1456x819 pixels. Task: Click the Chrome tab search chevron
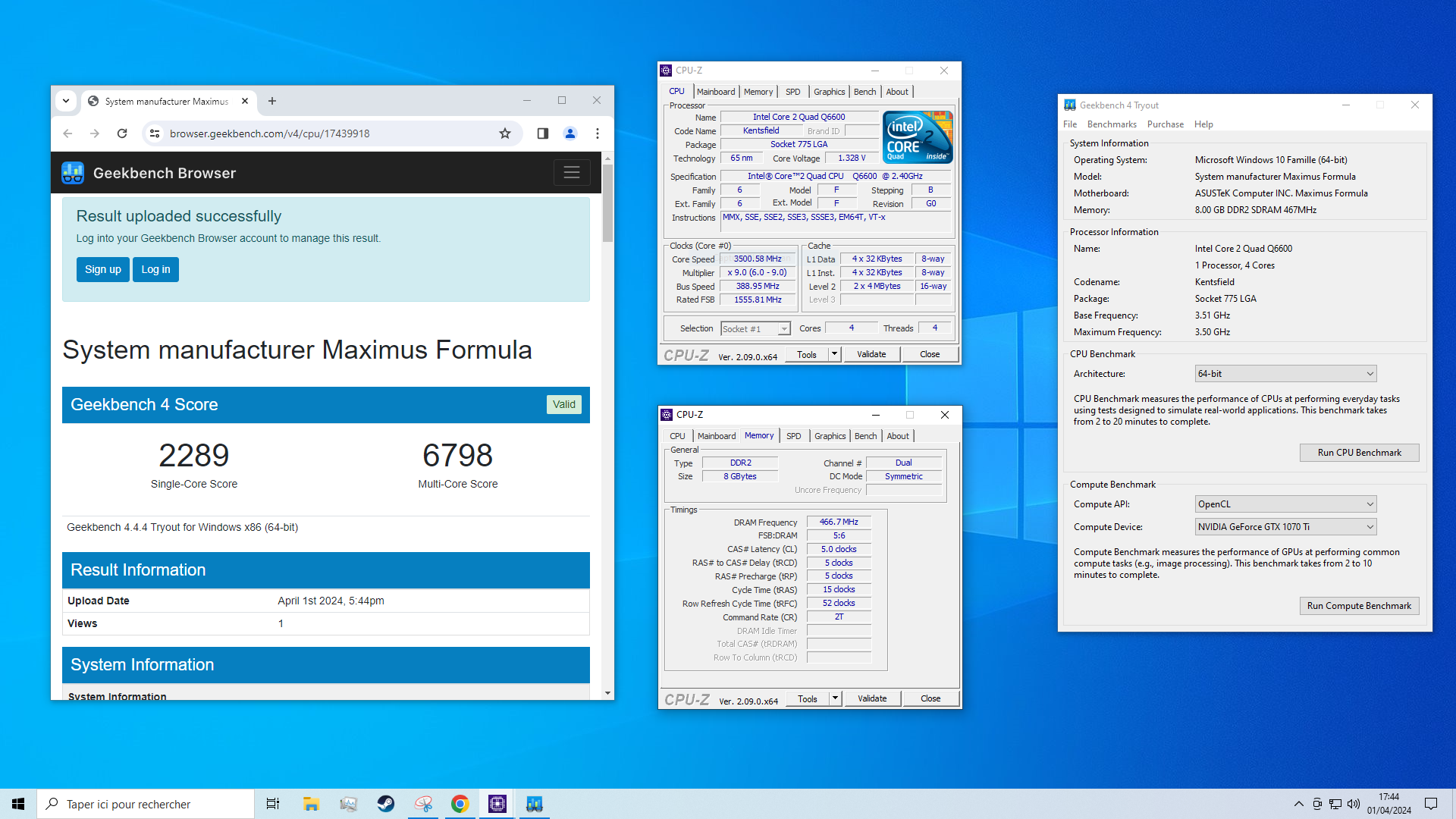tap(66, 101)
